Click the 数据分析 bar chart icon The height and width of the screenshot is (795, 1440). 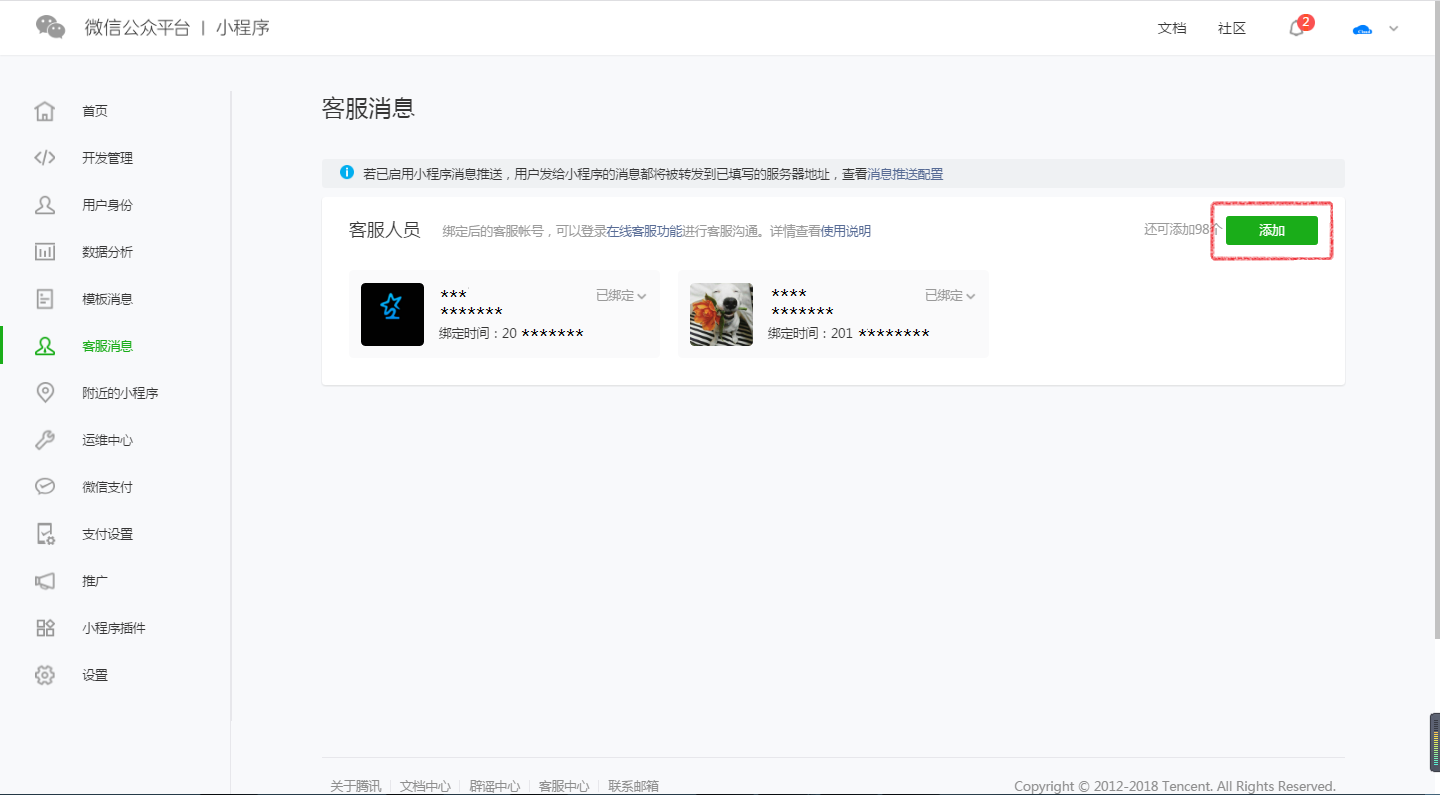[x=45, y=252]
